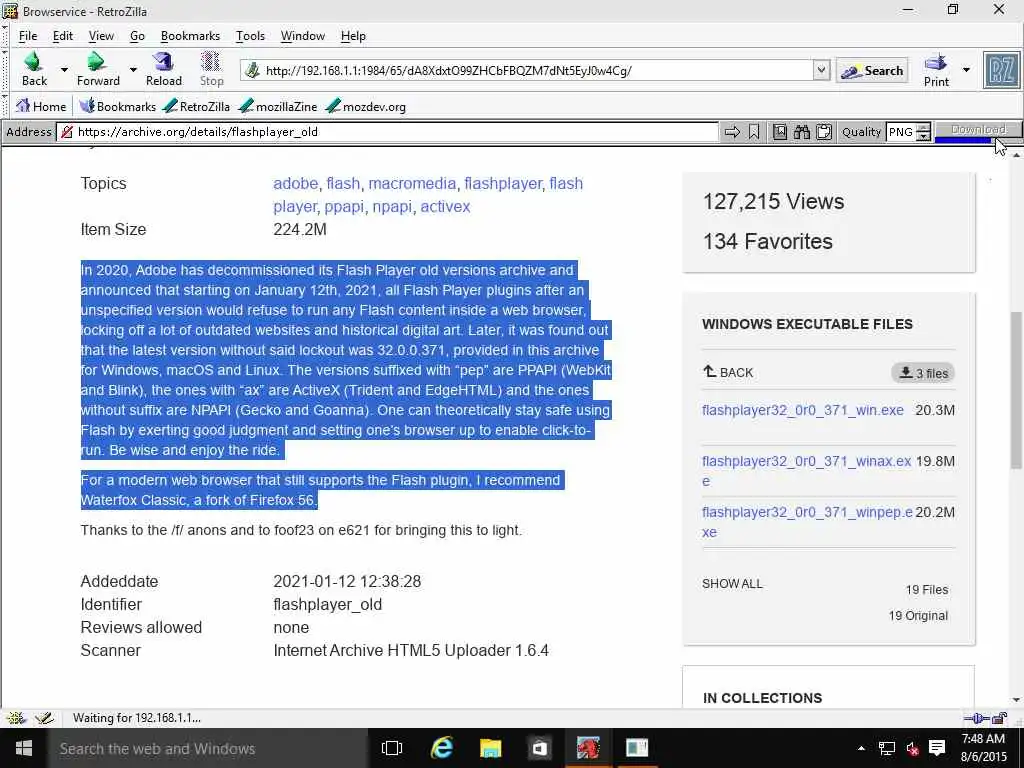Screen dimensions: 1024x768
Task: Open the Back button history dropdown arrow
Action: 64,69
